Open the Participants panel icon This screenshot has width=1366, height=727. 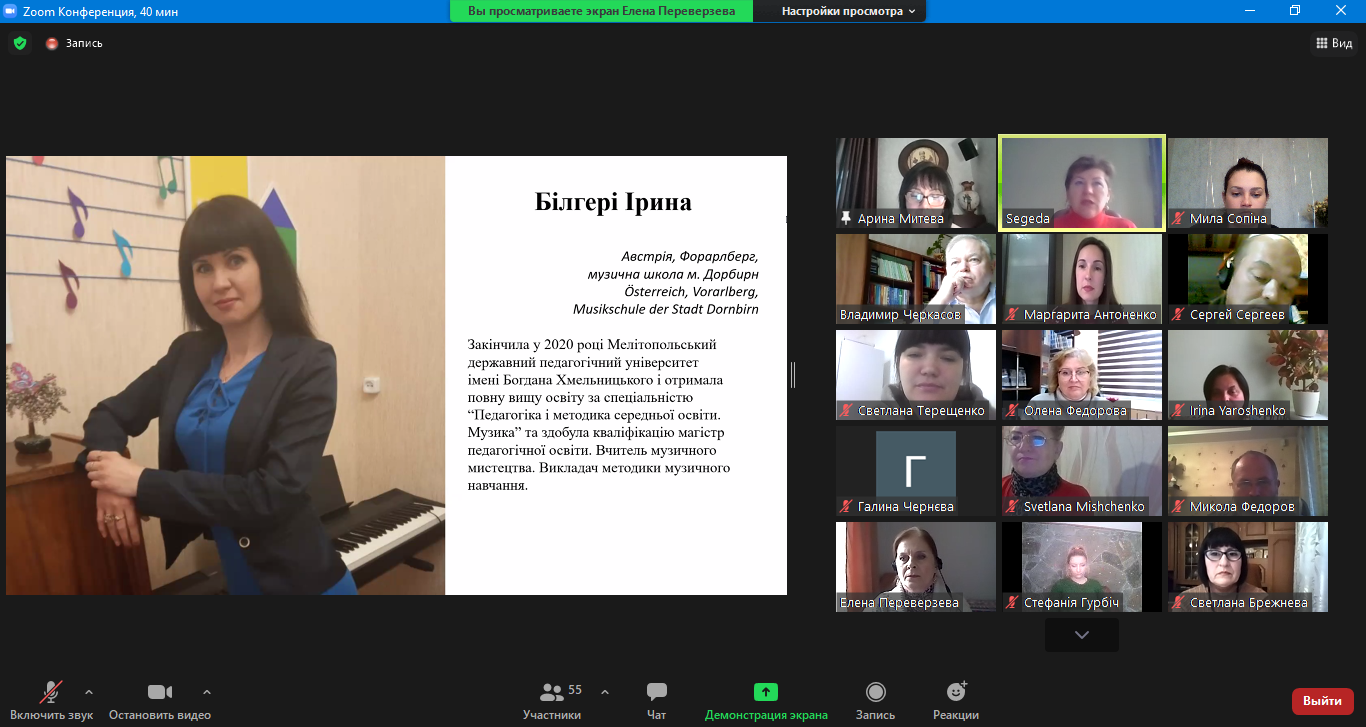point(551,692)
